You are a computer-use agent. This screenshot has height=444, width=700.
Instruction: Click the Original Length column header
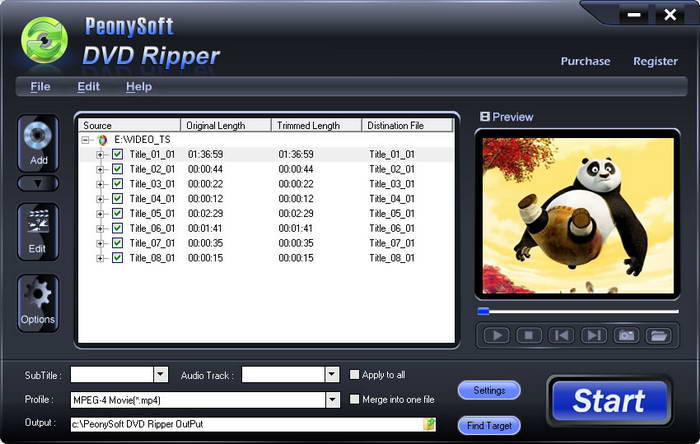[x=226, y=125]
